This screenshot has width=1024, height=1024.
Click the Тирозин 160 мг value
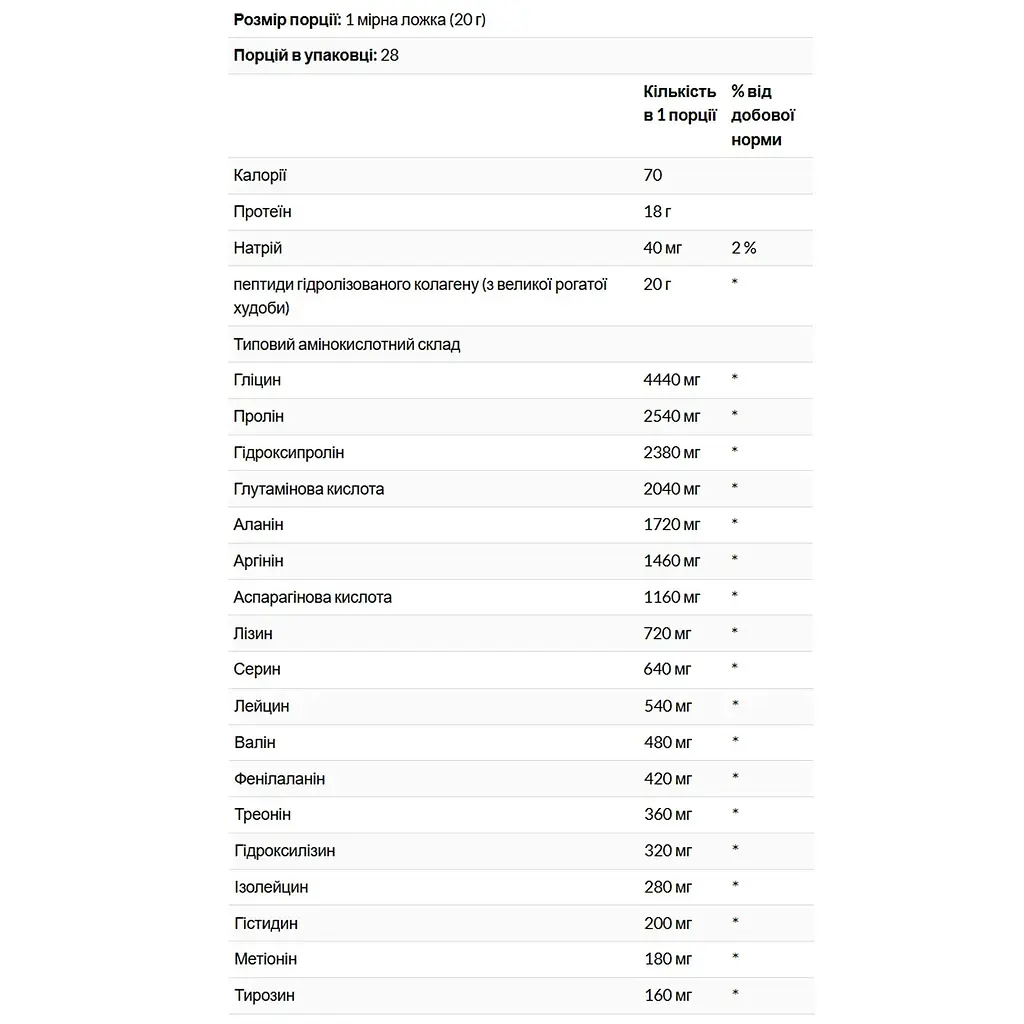pyautogui.click(x=667, y=995)
